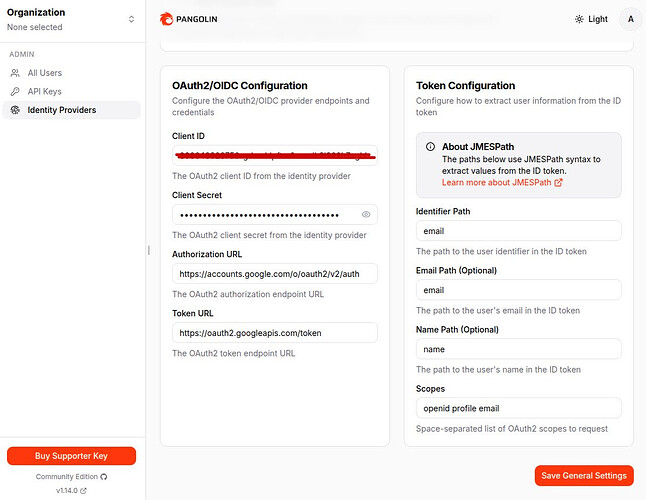
Task: Click the Client ID input field
Action: pyautogui.click(x=274, y=156)
